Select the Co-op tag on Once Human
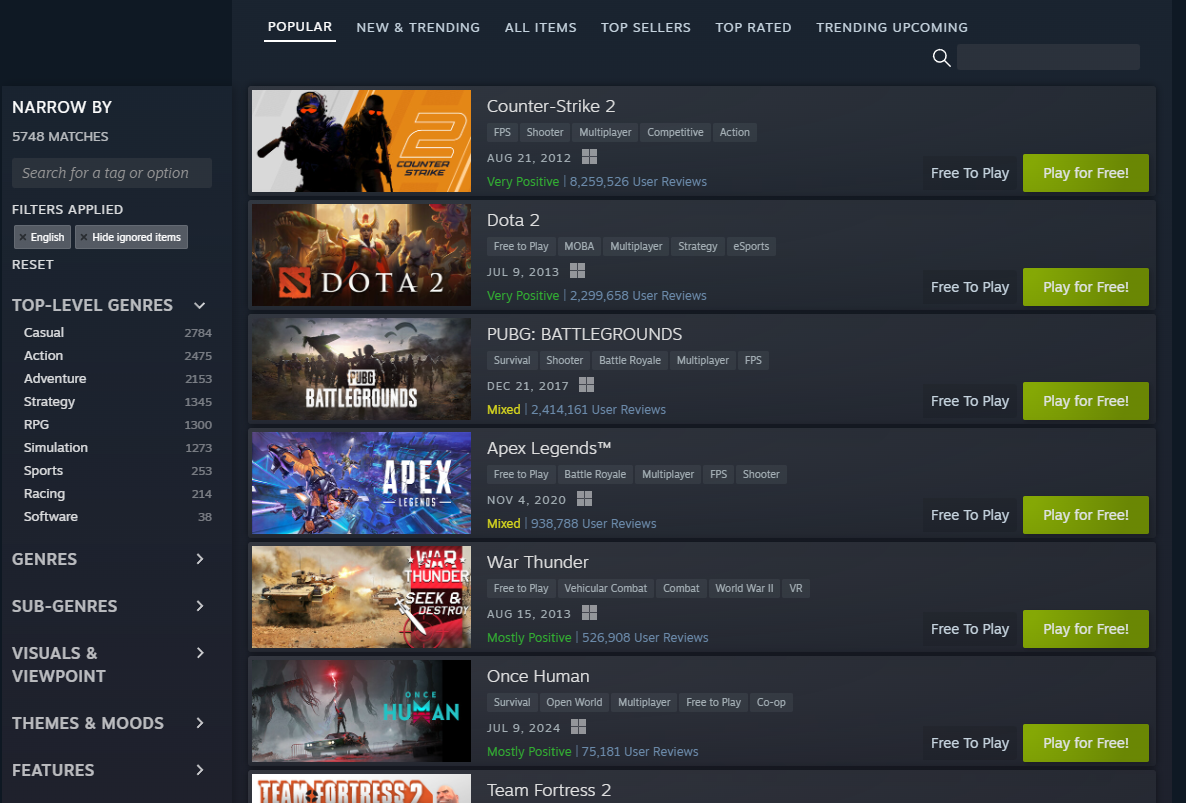Image resolution: width=1186 pixels, height=803 pixels. point(771,702)
